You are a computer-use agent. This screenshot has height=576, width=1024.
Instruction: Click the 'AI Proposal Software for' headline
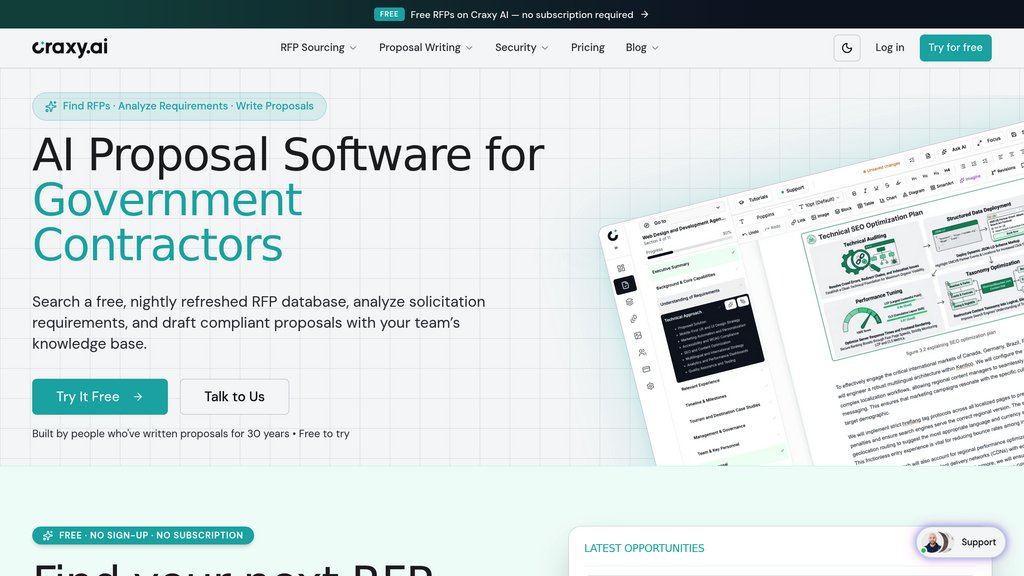point(288,155)
